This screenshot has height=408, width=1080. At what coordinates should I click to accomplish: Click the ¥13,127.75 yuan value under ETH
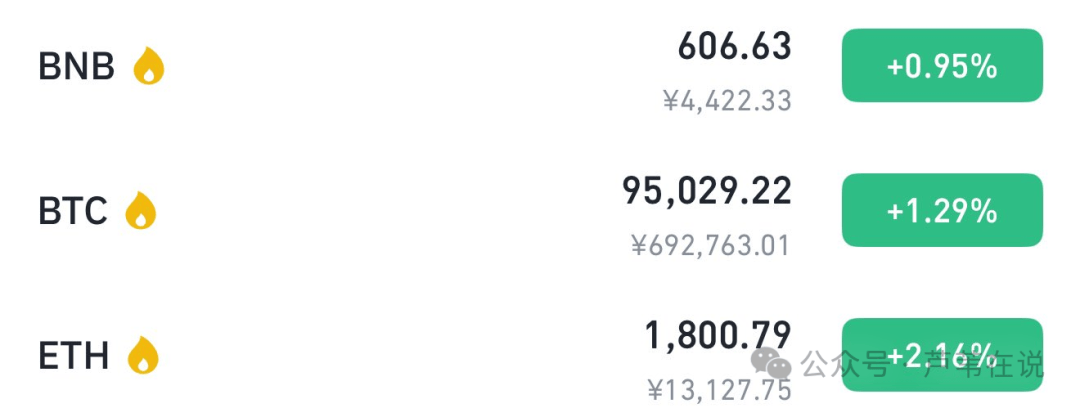(719, 391)
